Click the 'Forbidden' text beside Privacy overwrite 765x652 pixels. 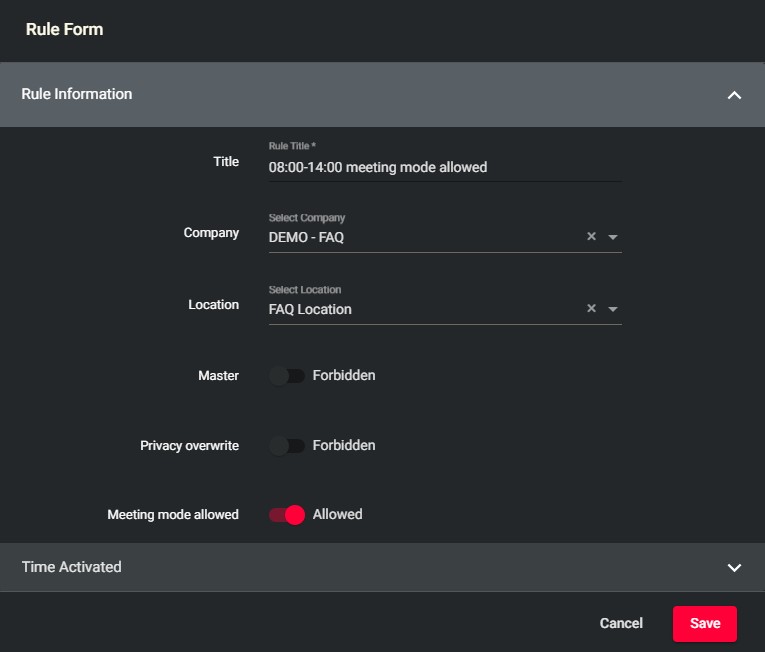[x=344, y=446]
